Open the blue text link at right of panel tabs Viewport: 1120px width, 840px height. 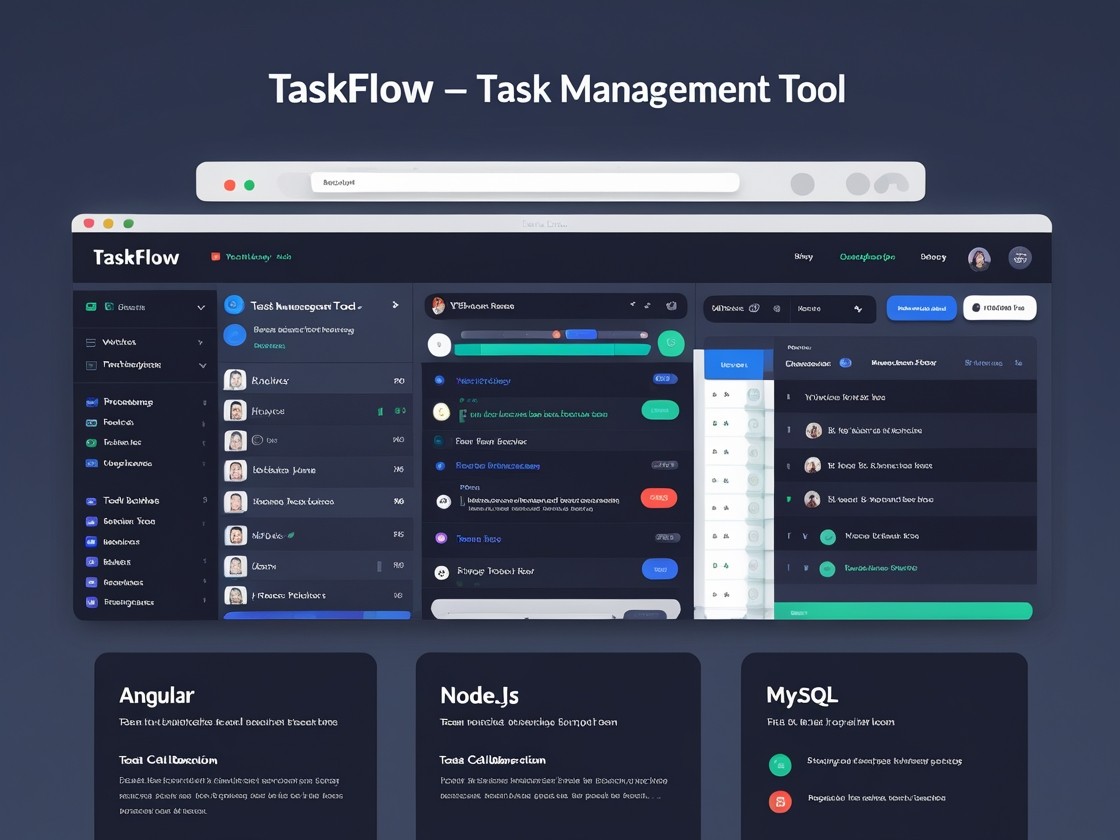coord(984,363)
